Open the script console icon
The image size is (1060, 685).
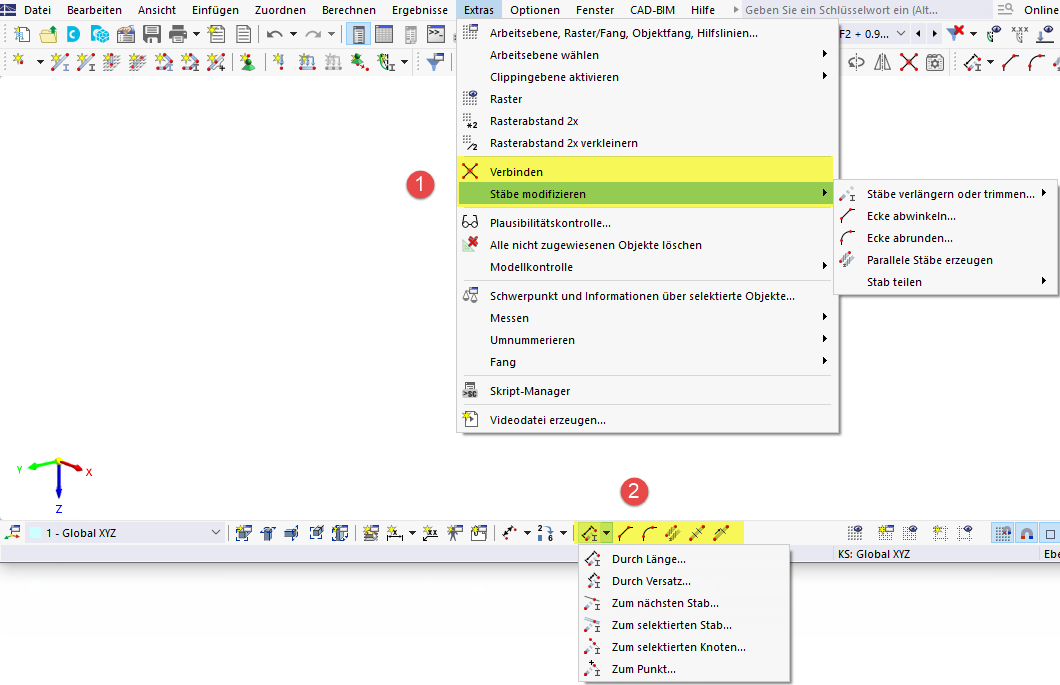coord(436,34)
